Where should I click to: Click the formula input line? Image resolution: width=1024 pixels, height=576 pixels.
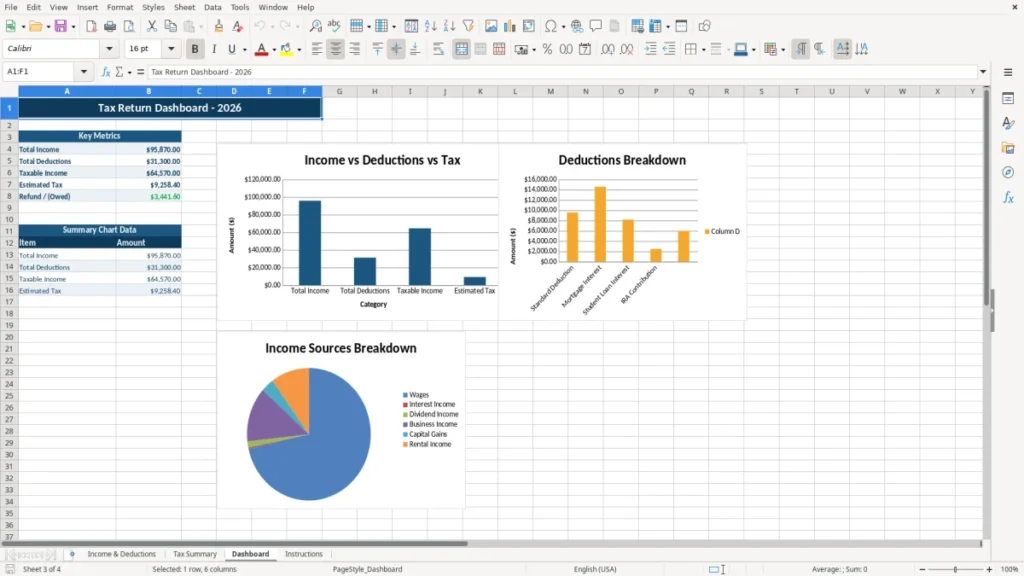point(562,72)
